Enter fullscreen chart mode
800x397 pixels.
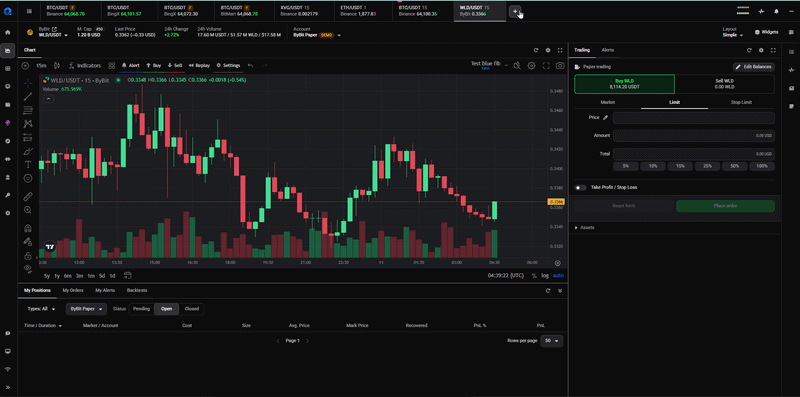point(546,65)
